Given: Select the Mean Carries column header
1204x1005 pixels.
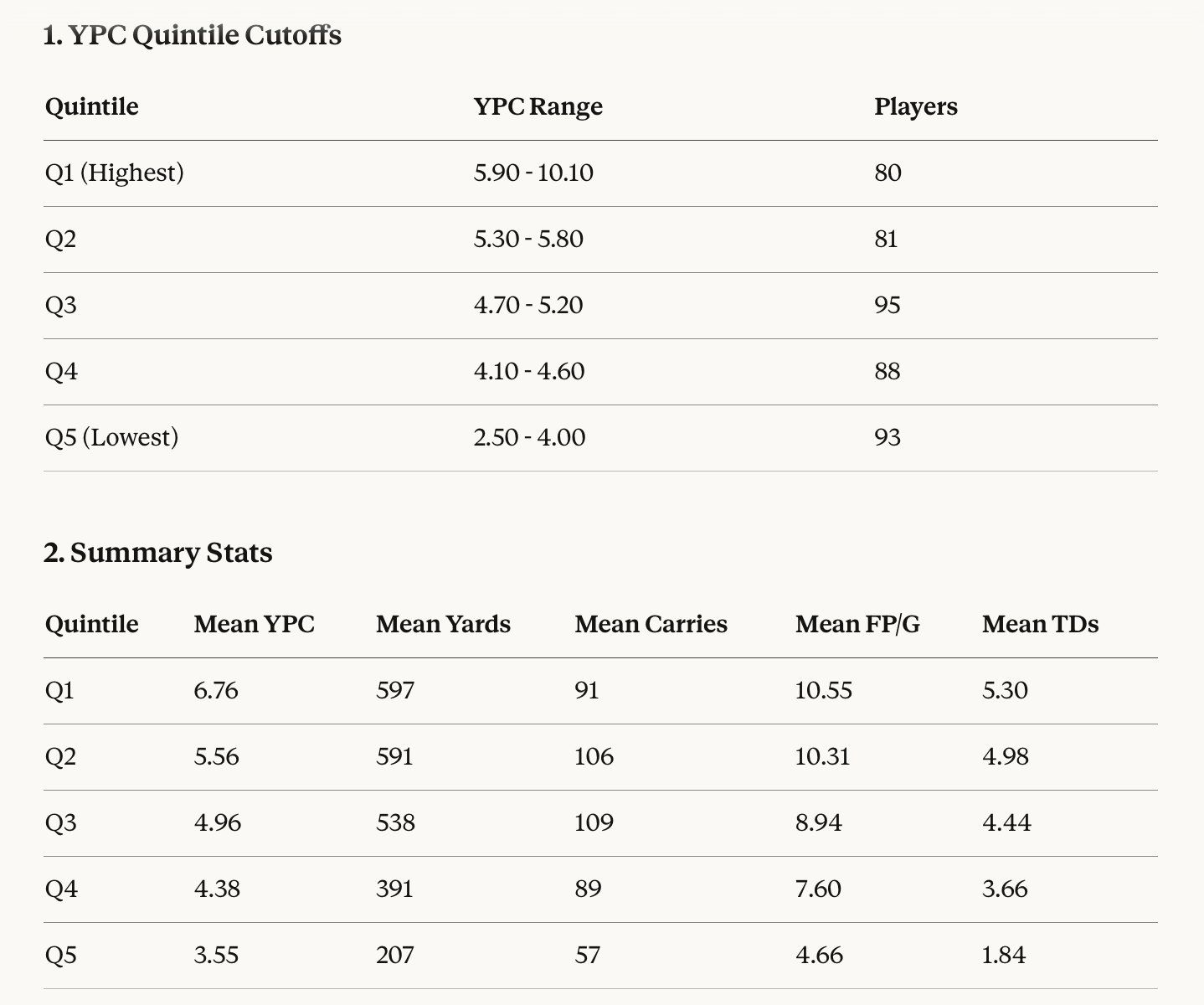Looking at the screenshot, I should [651, 625].
